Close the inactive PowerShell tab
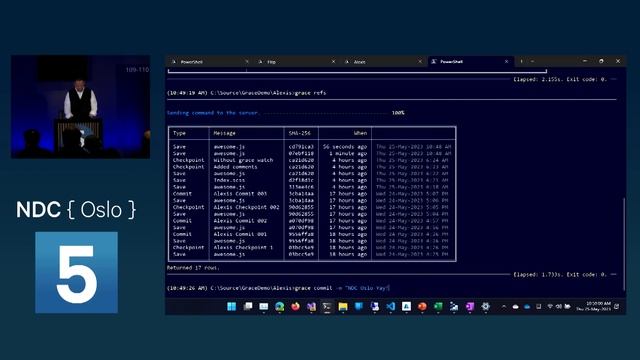The height and width of the screenshot is (360, 640). click(247, 62)
